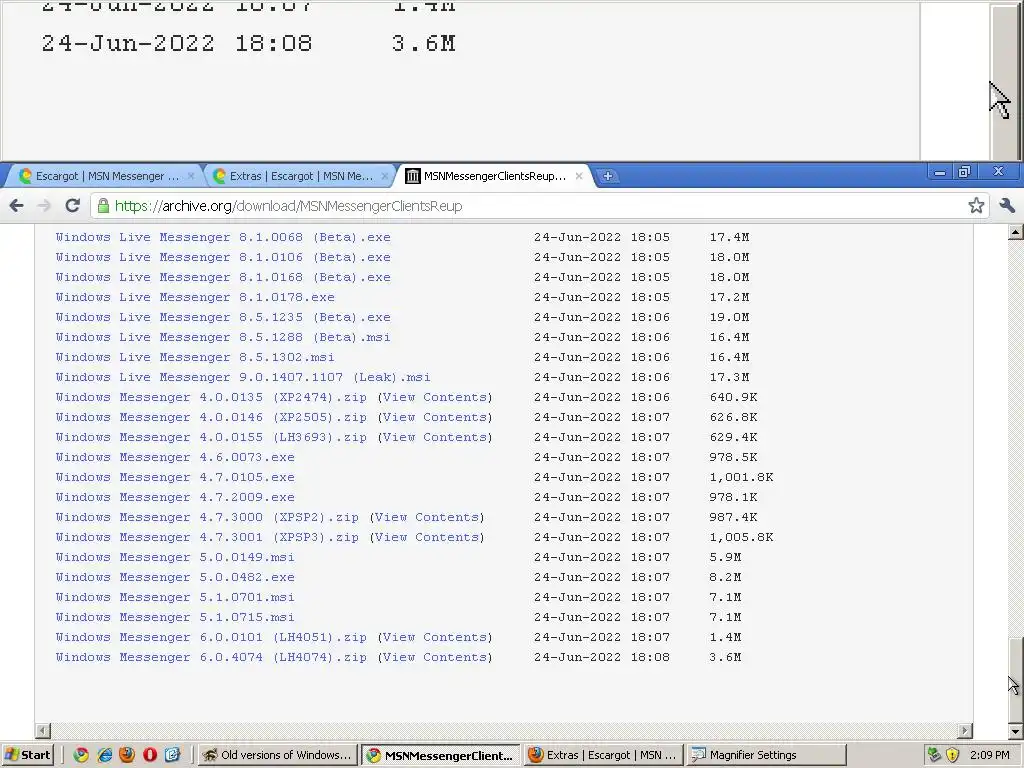Click the 1,005.8K file size text
The height and width of the screenshot is (768, 1024).
(x=741, y=537)
